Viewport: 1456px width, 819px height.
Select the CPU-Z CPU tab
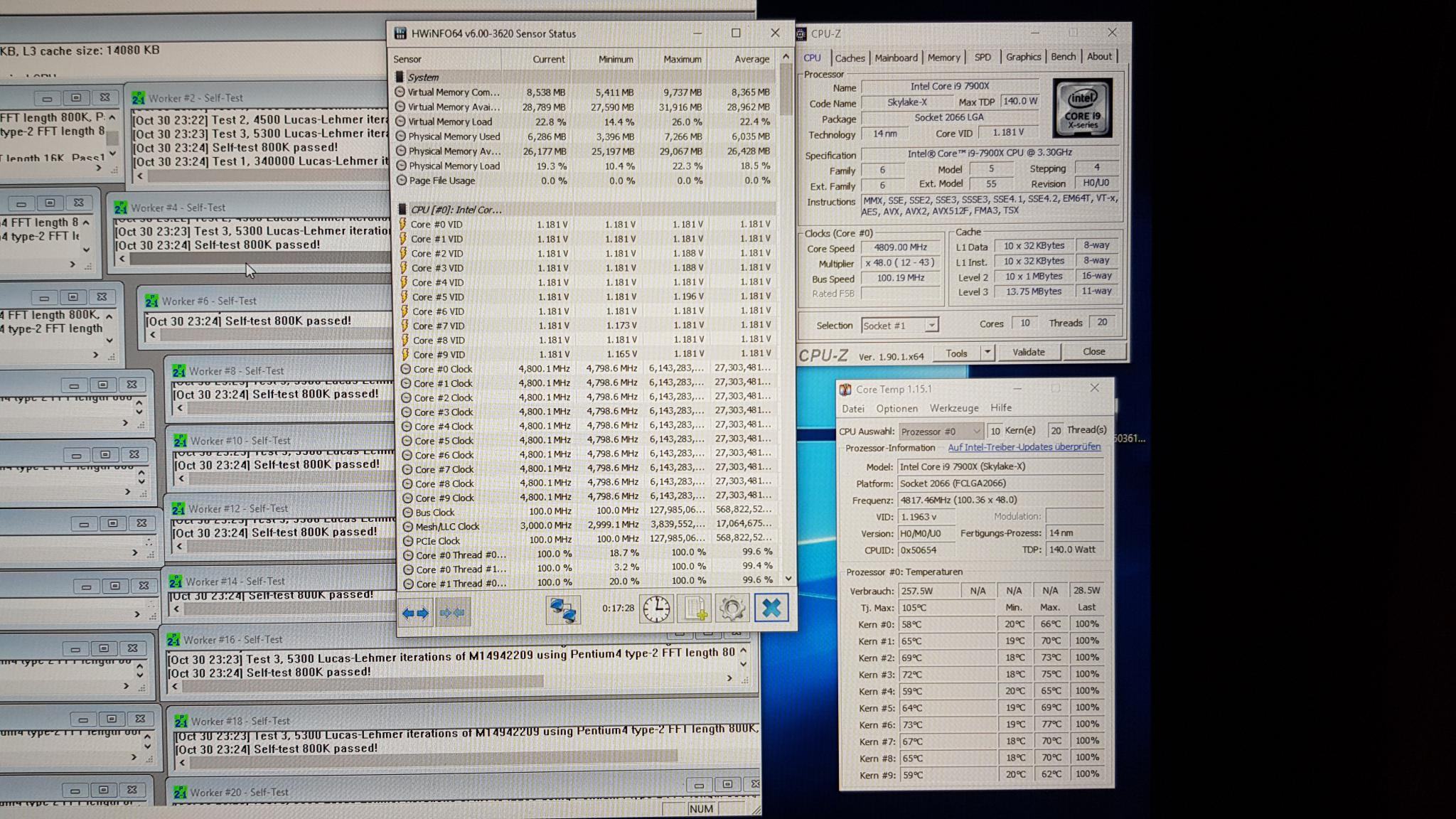point(812,58)
